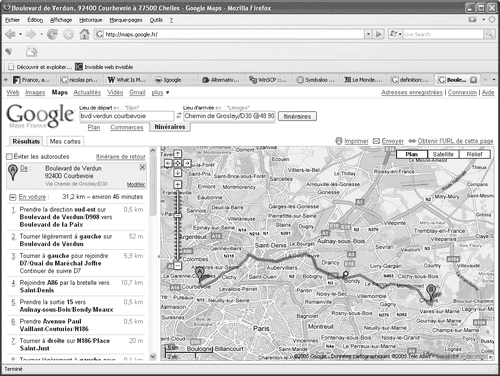Tick the Éviter les autoroutes checkbox

(x=9, y=156)
